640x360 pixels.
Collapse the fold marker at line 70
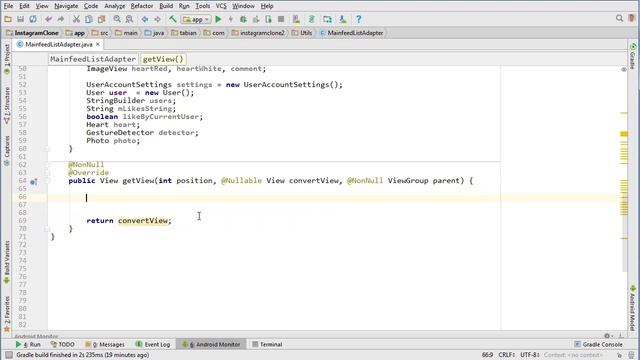[47, 229]
